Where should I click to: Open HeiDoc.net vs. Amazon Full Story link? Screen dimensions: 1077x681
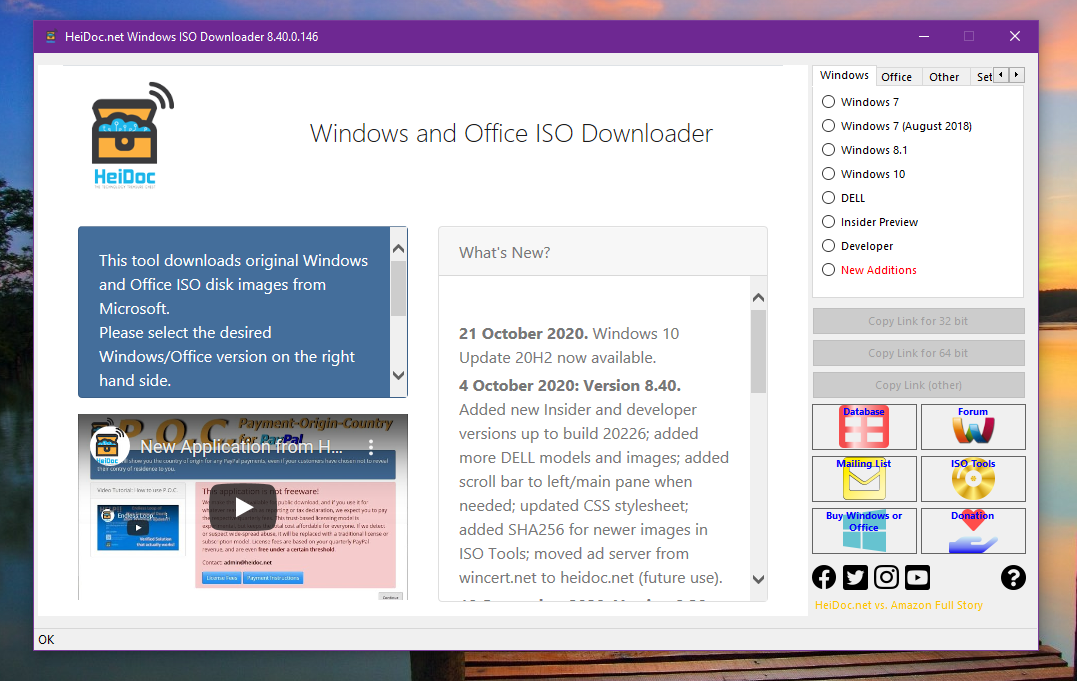tap(898, 605)
